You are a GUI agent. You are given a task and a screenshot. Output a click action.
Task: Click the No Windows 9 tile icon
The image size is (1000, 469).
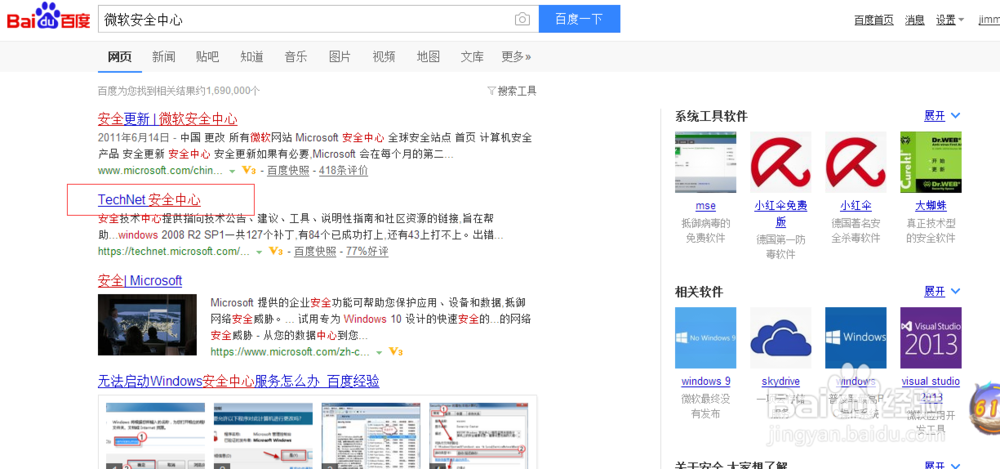pyautogui.click(x=705, y=338)
